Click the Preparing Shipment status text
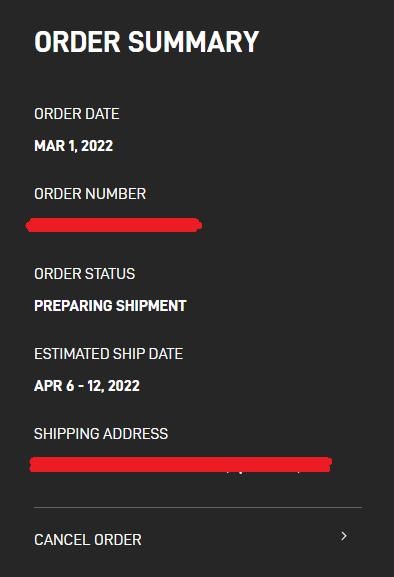Screen dimensions: 394x577 pos(110,305)
